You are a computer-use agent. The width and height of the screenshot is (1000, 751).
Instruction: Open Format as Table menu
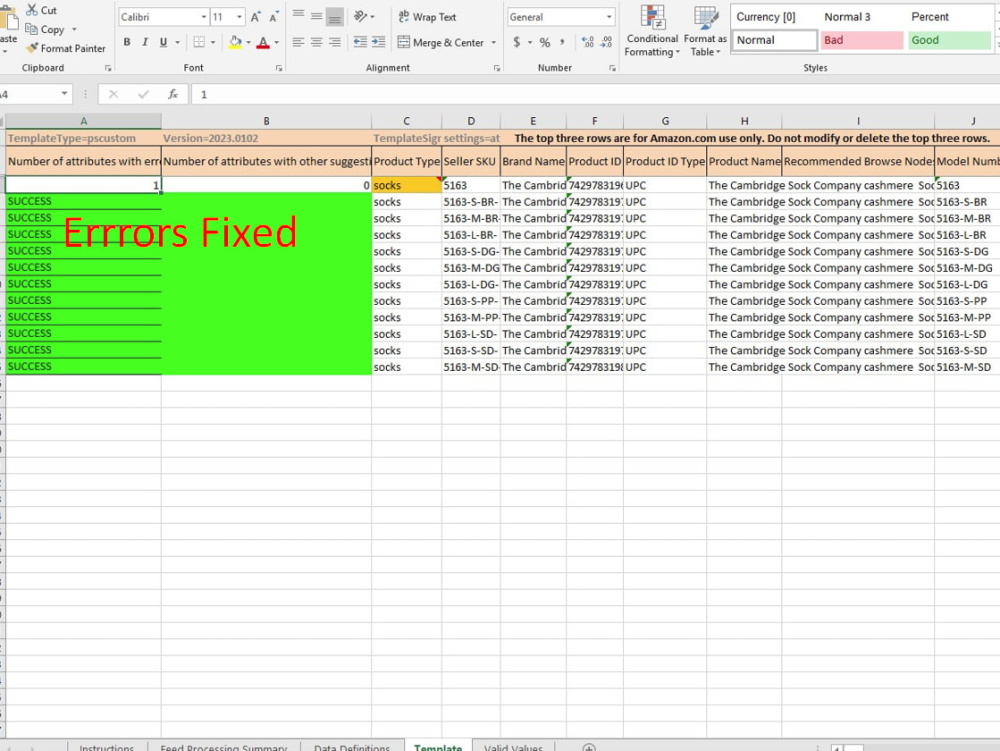pos(705,30)
